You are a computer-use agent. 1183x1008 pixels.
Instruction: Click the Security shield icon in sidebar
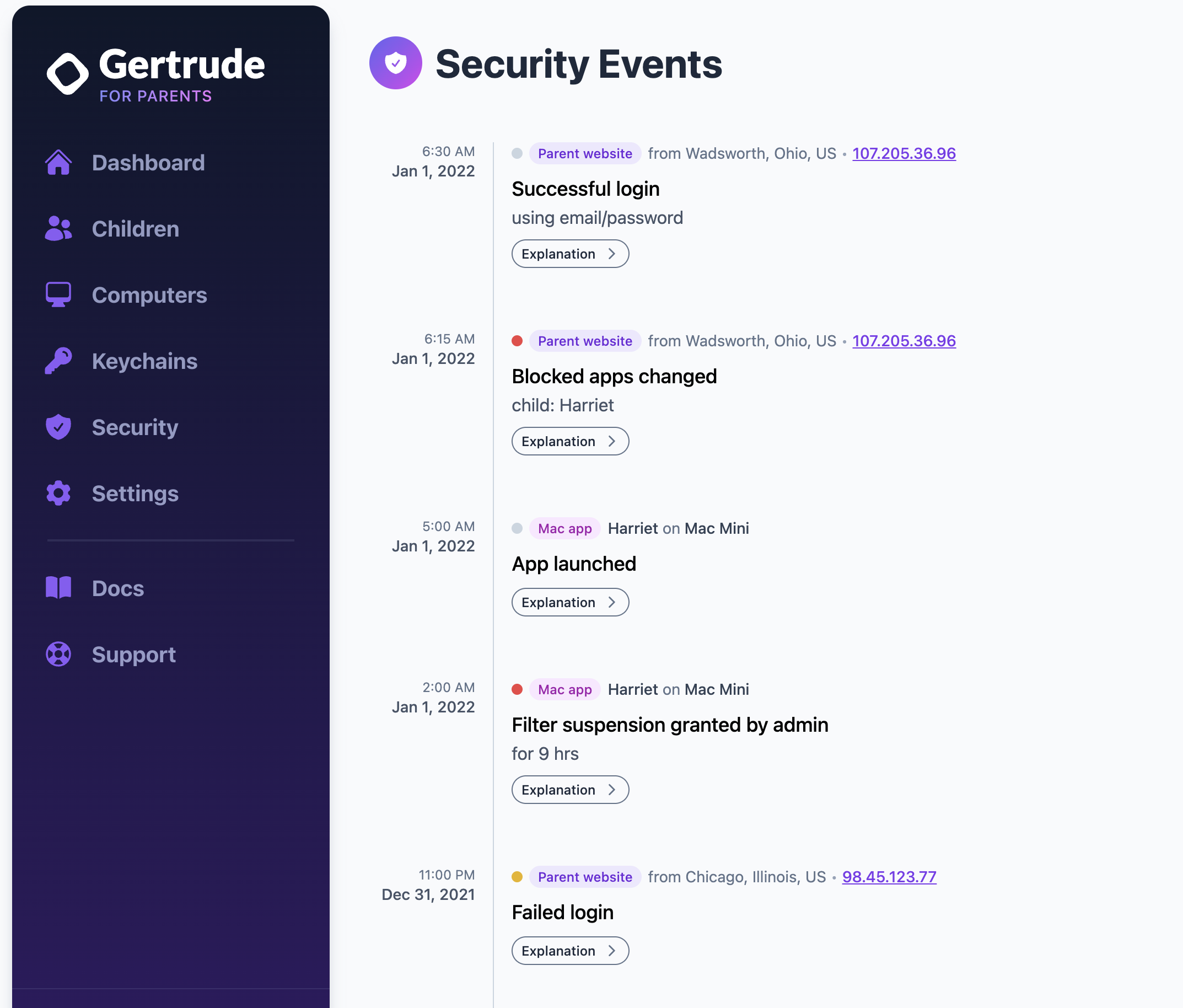click(58, 427)
